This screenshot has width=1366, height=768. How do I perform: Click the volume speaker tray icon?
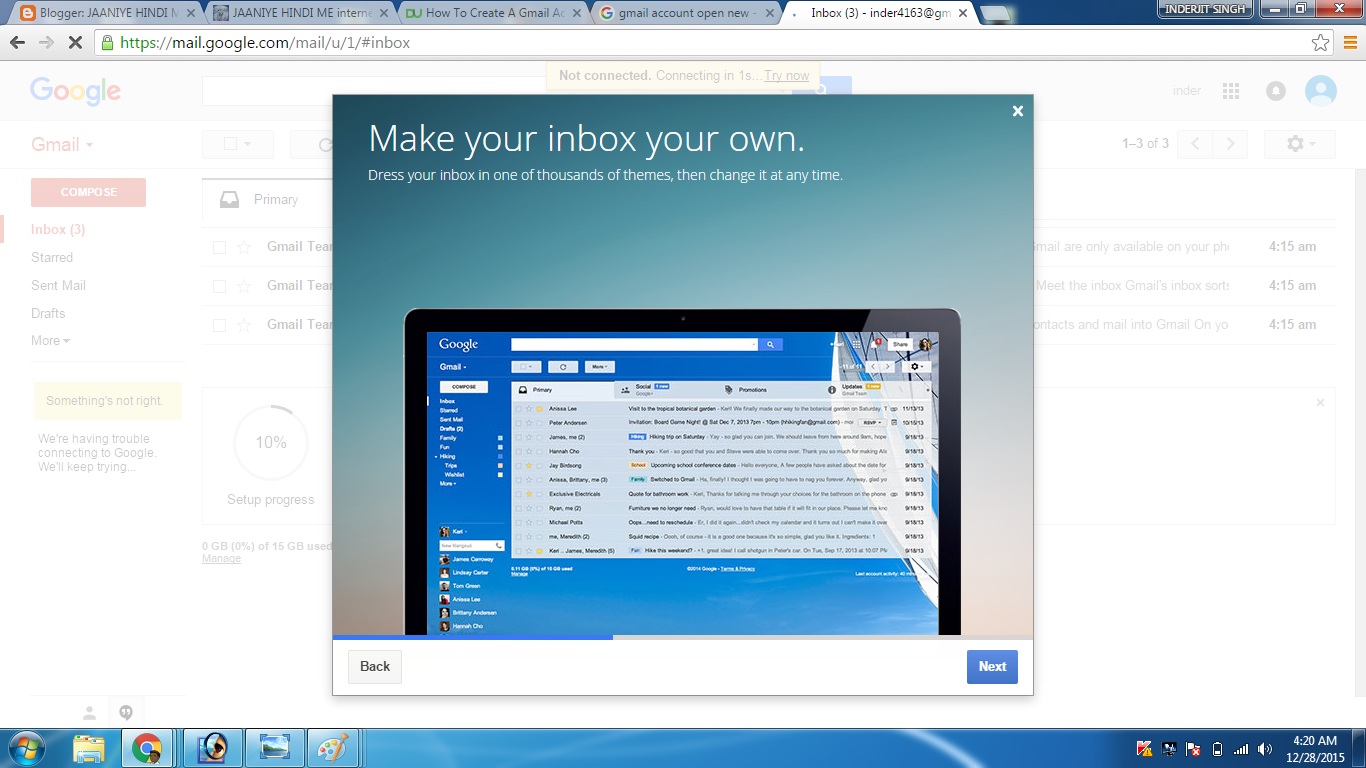[x=1265, y=748]
